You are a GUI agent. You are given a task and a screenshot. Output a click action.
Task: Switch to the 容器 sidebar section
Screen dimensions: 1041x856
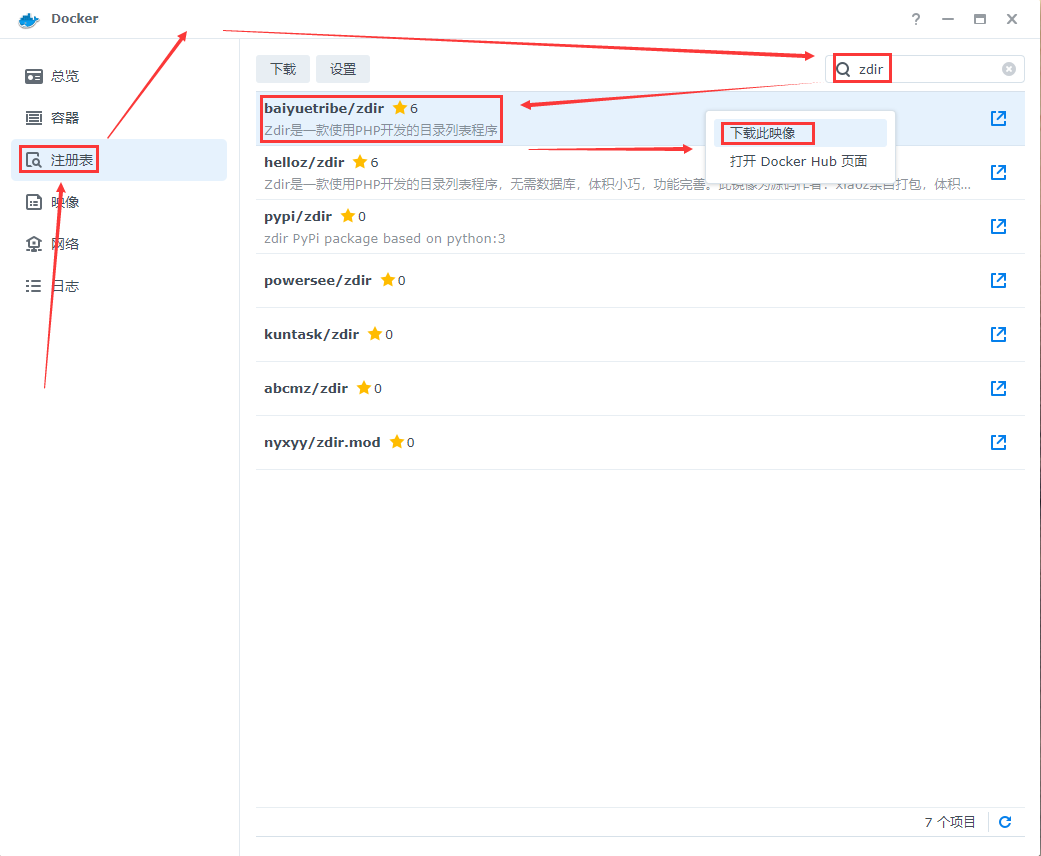point(65,118)
